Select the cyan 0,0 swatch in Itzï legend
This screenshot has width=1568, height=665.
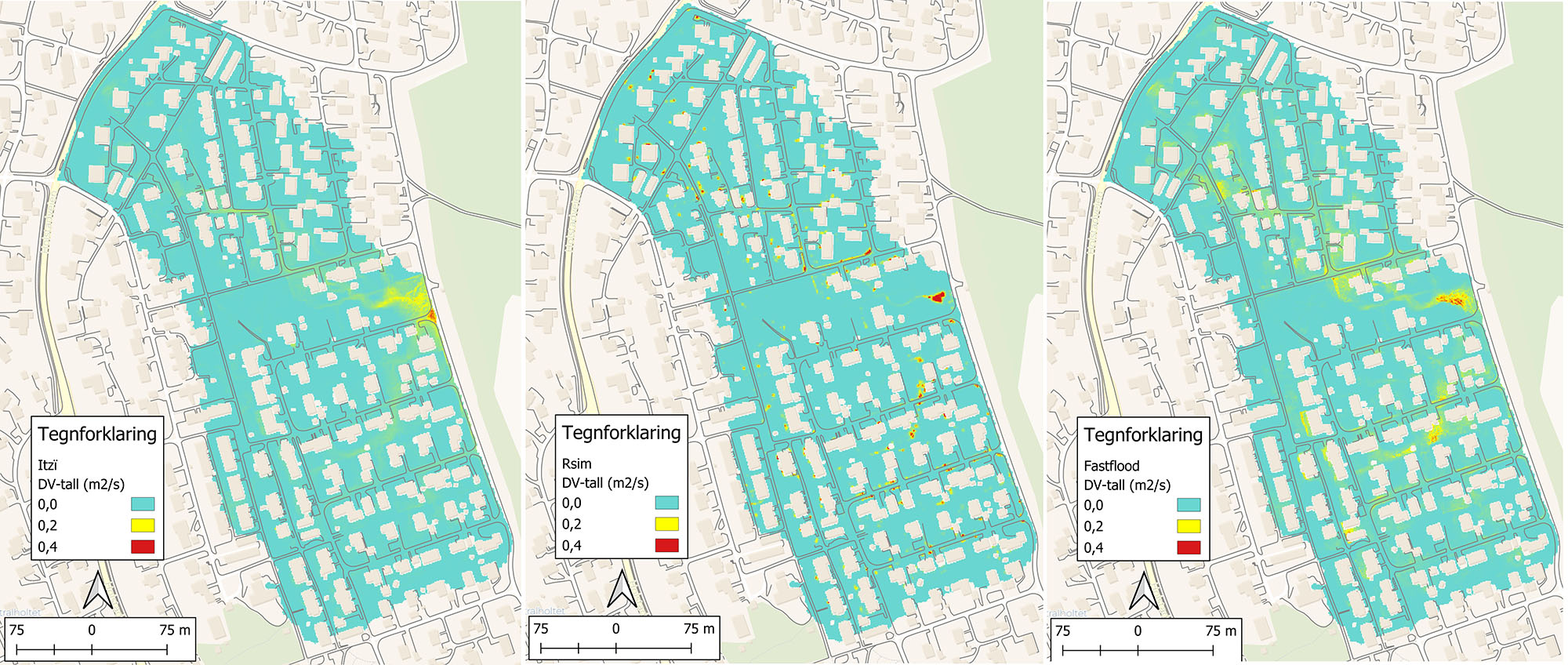coord(142,504)
